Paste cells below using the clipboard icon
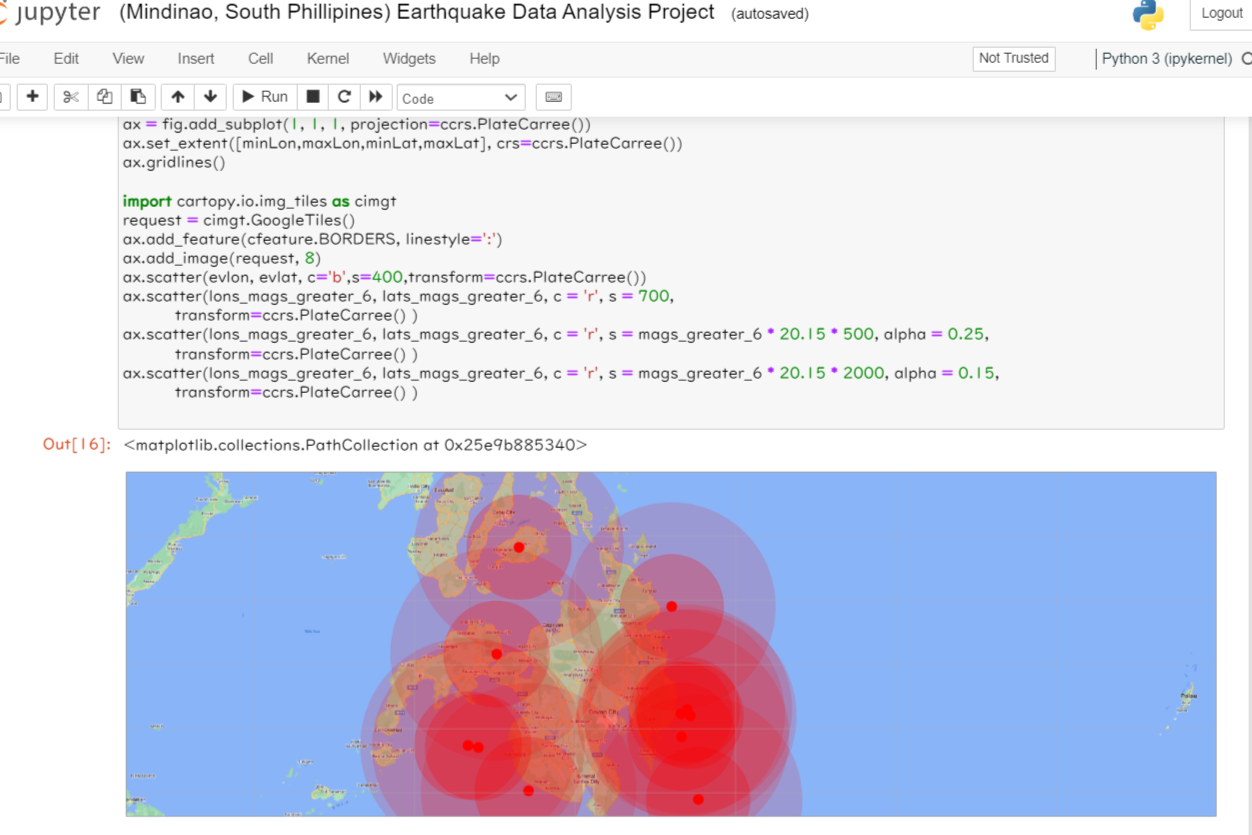The image size is (1252, 835). (138, 97)
